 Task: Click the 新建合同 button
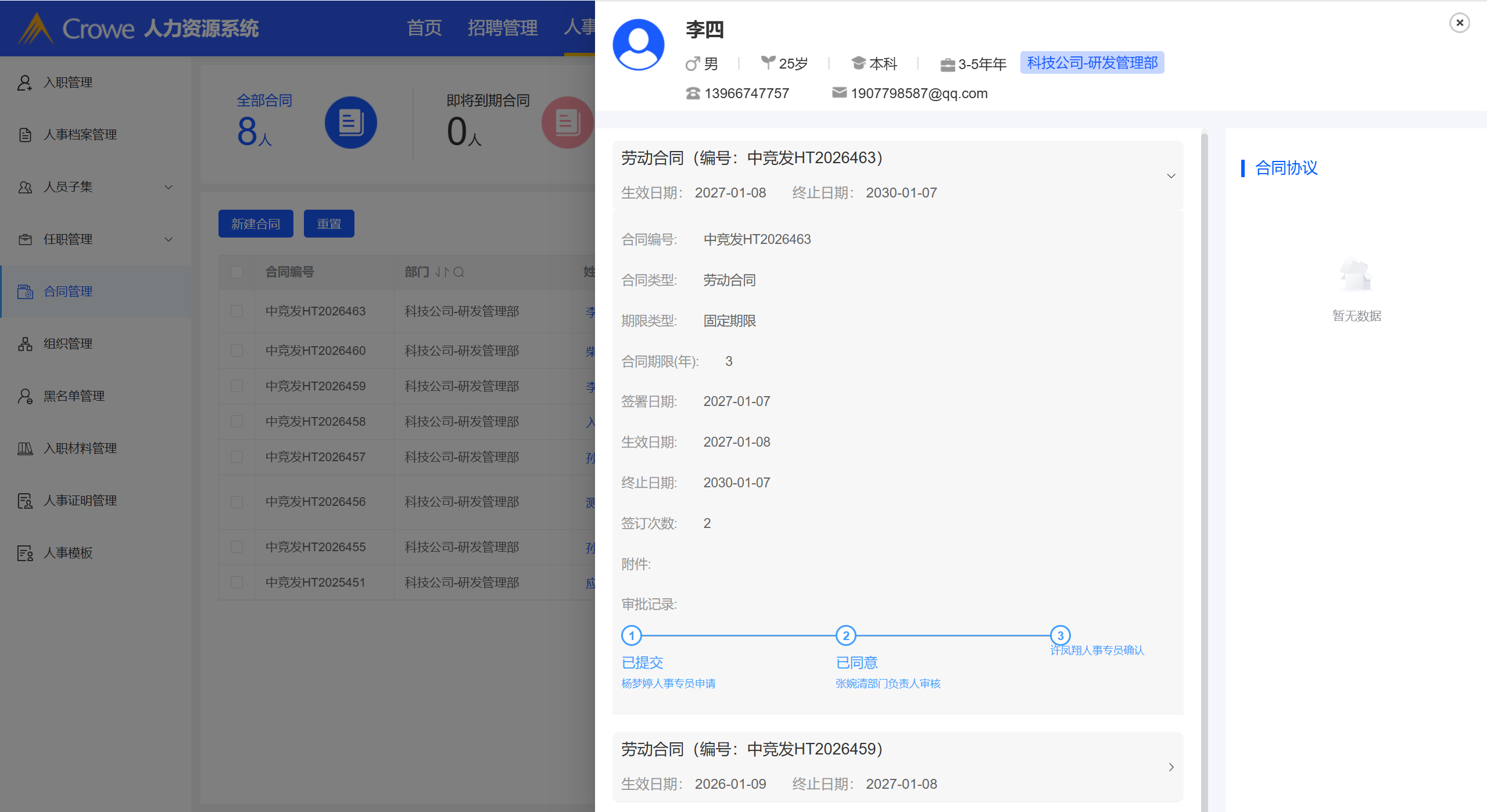tap(255, 224)
